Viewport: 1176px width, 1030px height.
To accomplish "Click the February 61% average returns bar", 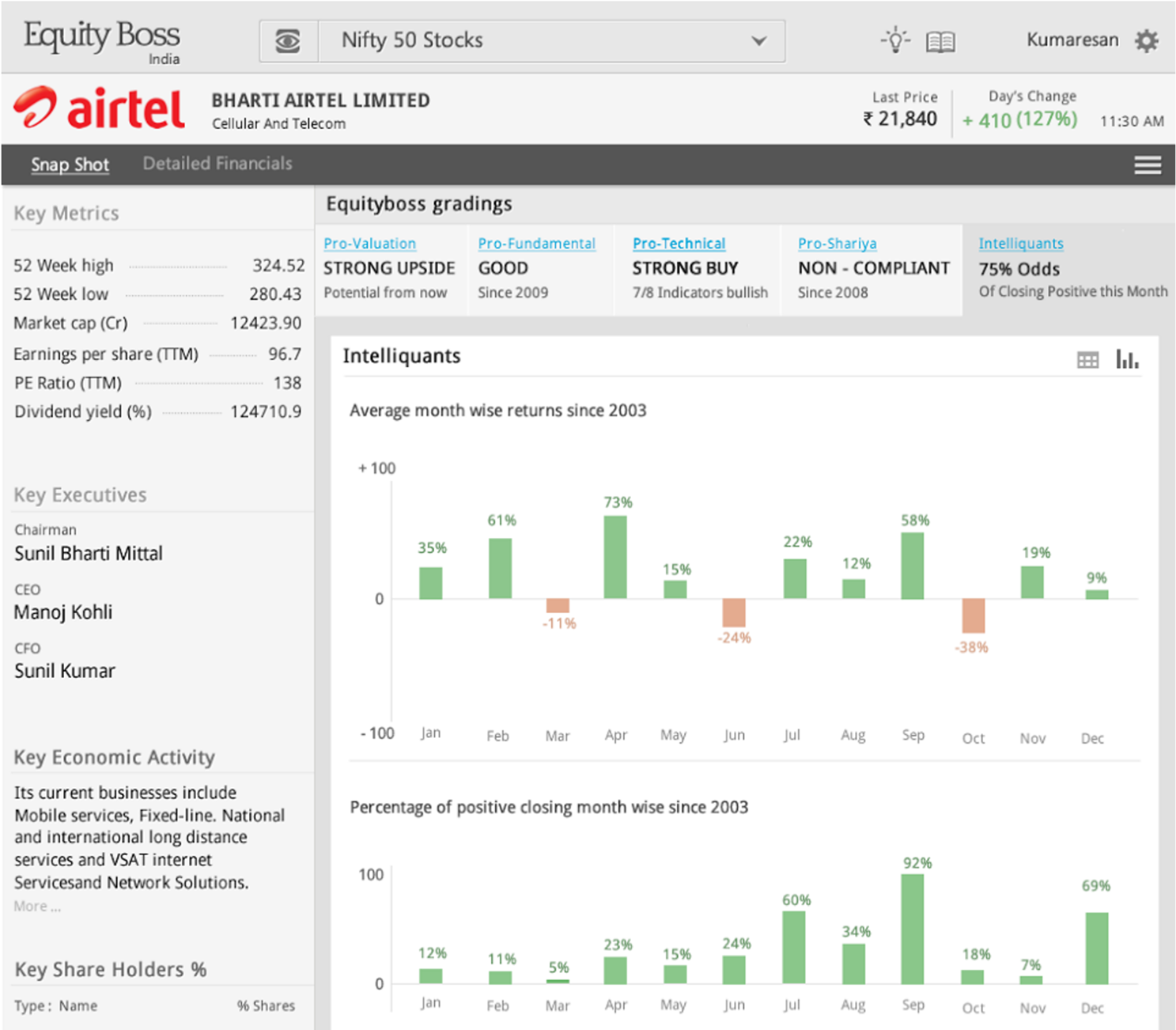I will 500,568.
